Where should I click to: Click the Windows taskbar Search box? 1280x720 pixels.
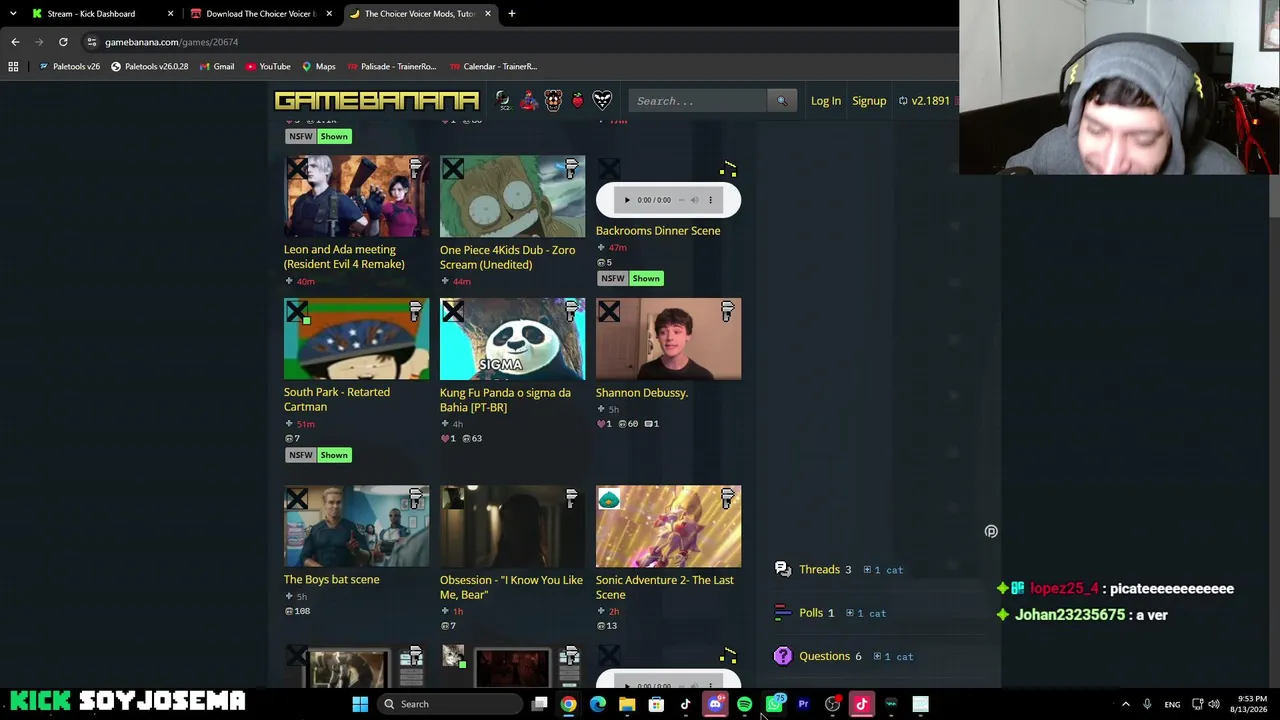point(450,704)
